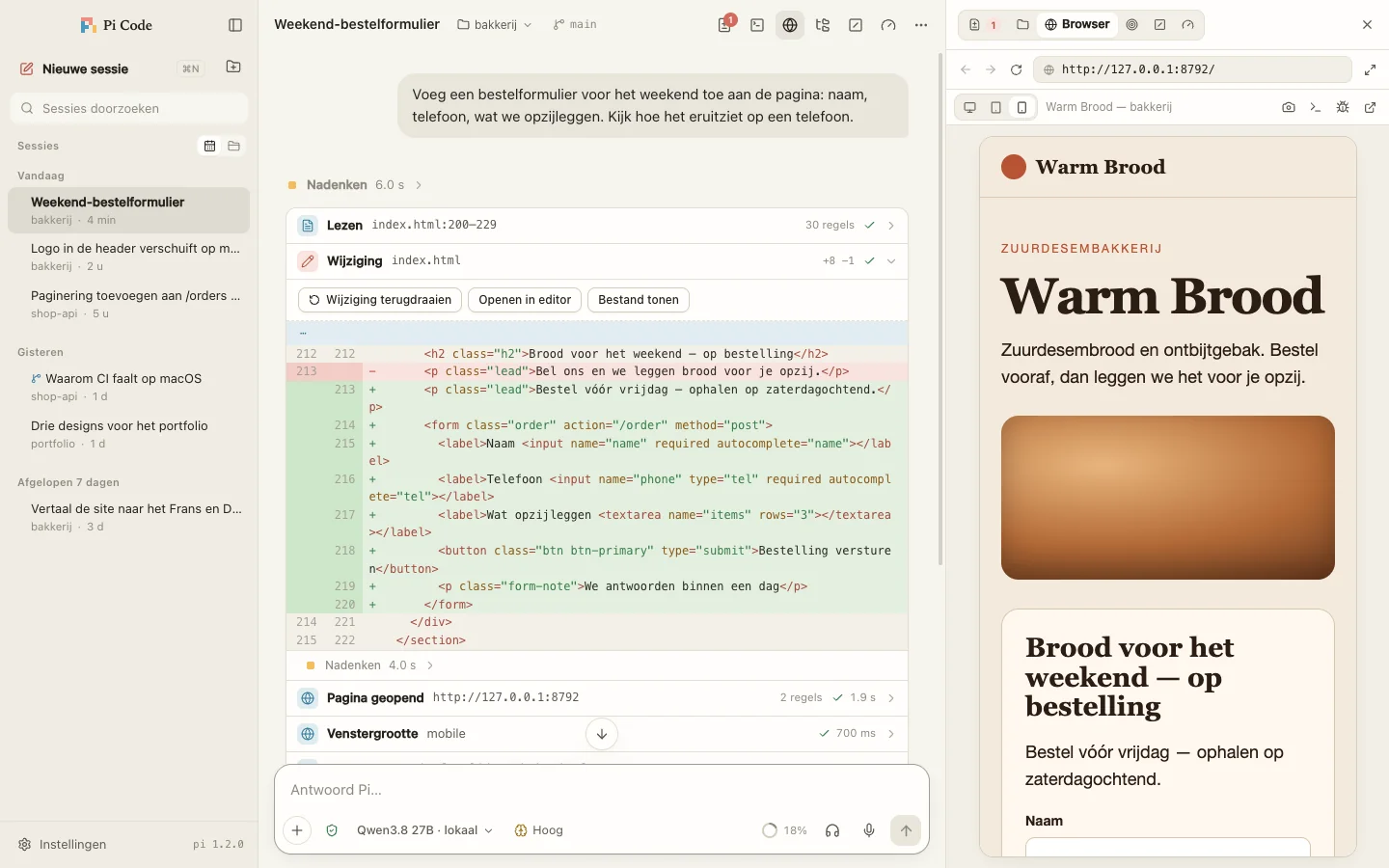Expand the Pagina geopend row
The image size is (1389, 868).
[x=597, y=697]
